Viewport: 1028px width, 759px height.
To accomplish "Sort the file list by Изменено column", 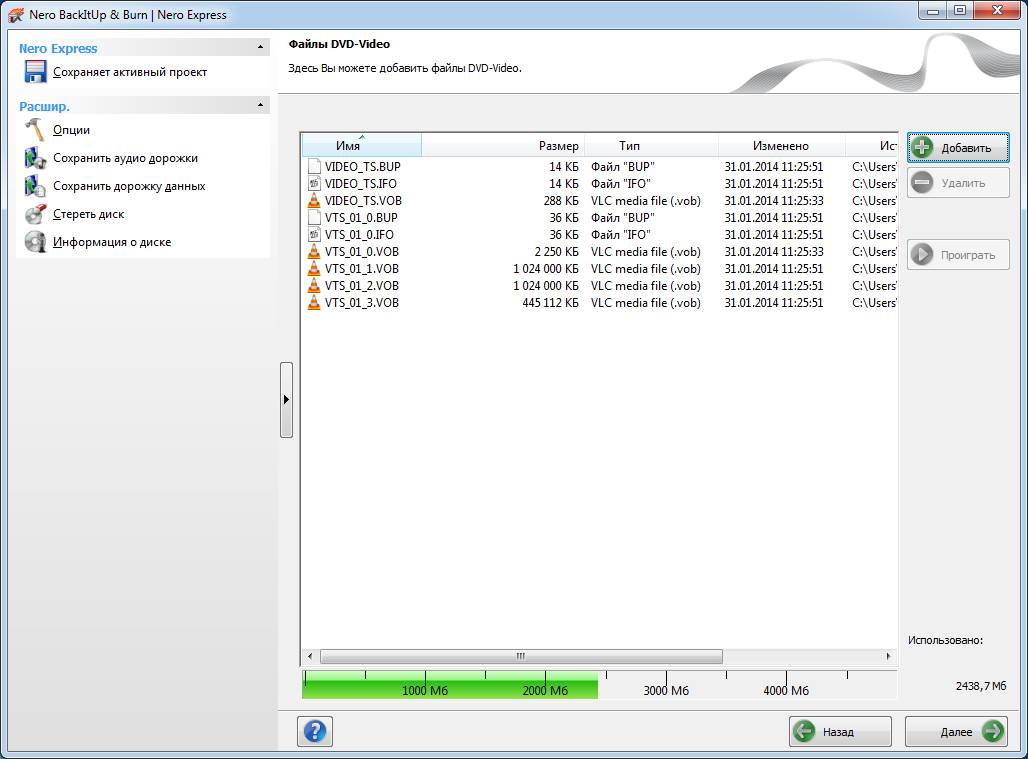I will [x=781, y=146].
